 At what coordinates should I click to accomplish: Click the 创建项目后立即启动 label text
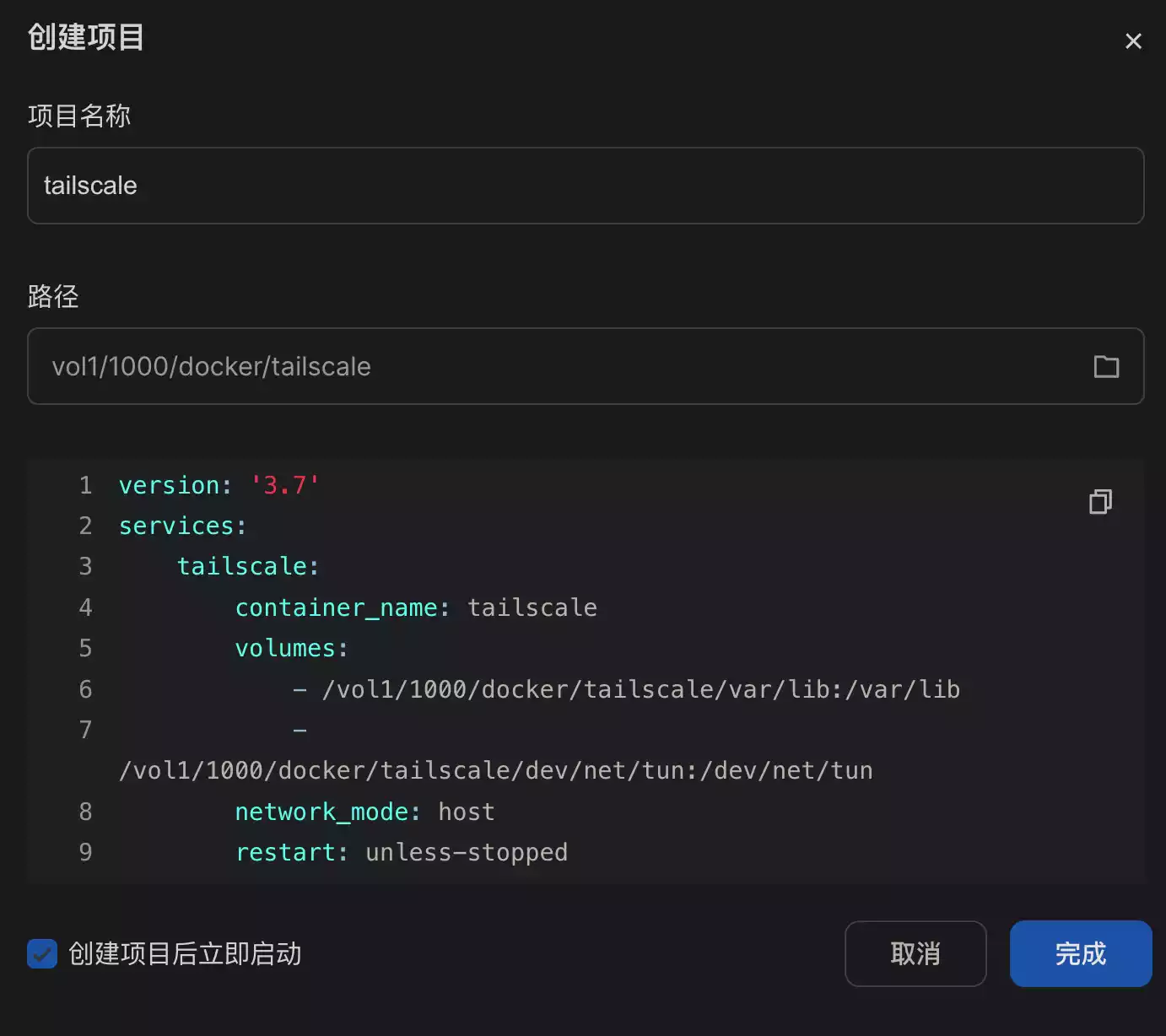[185, 954]
